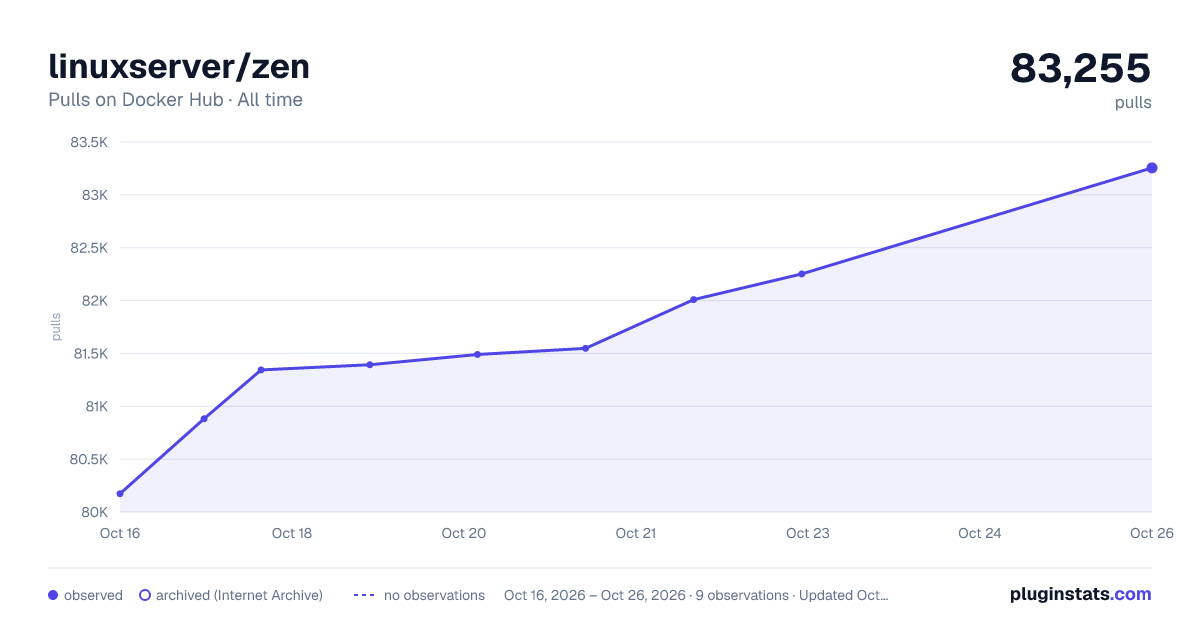Image resolution: width=1200 pixels, height=630 pixels.
Task: Click the dashed 'no observations' legend icon
Action: (364, 595)
